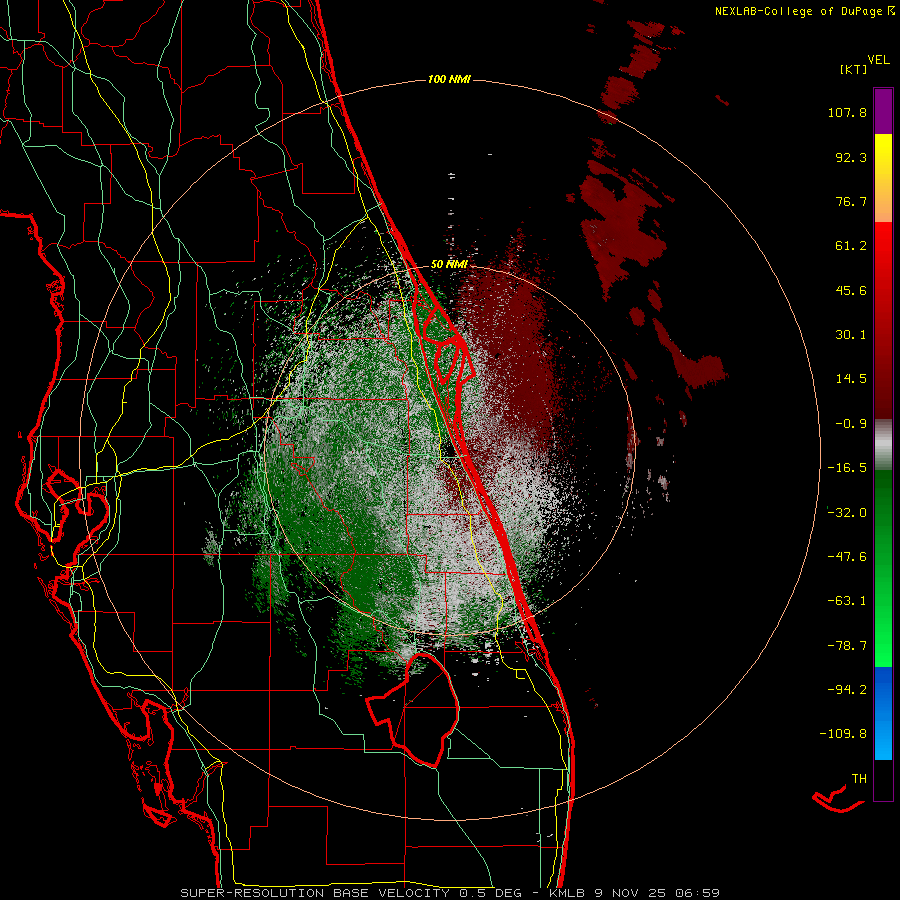Click the 30.1 legend value
The width and height of the screenshot is (900, 900).
(851, 335)
